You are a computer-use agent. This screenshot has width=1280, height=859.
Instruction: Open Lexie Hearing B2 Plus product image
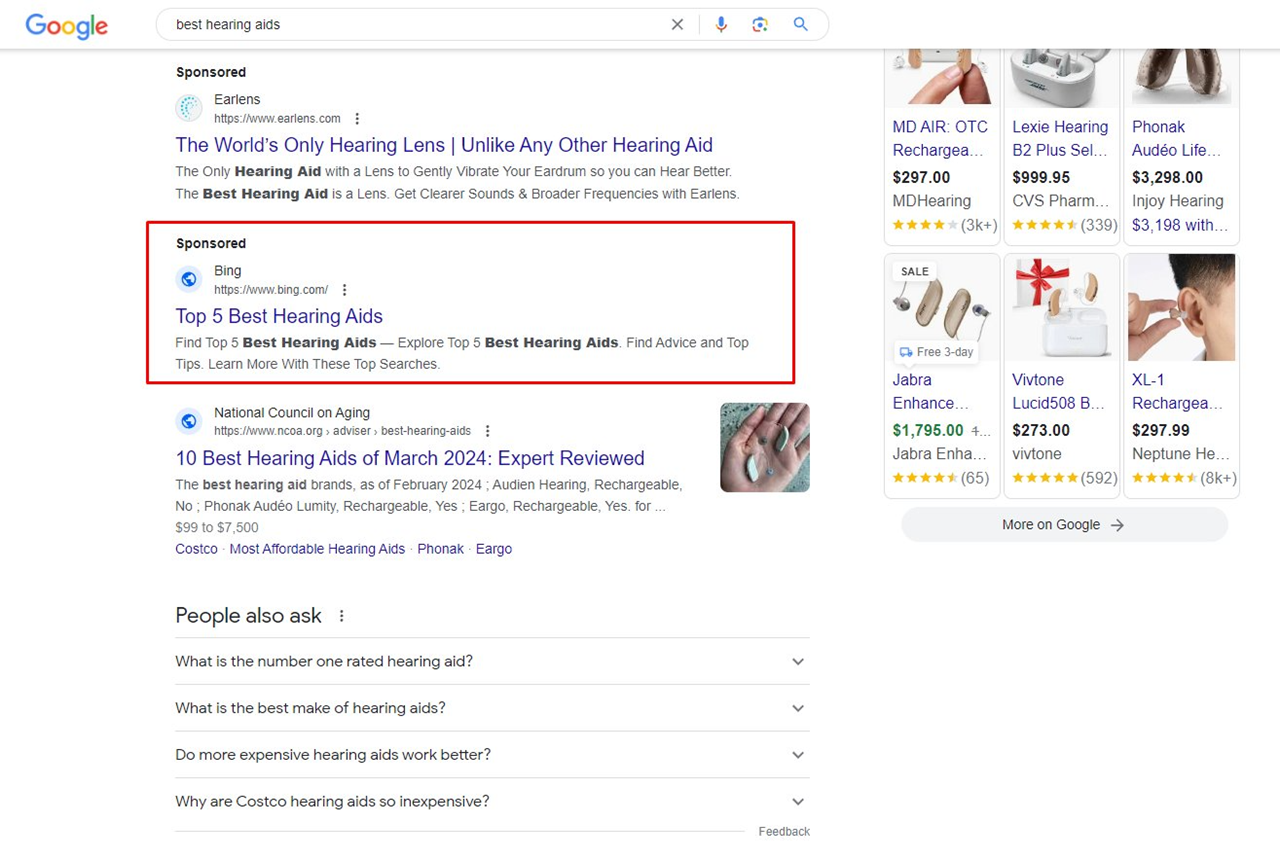[x=1062, y=77]
